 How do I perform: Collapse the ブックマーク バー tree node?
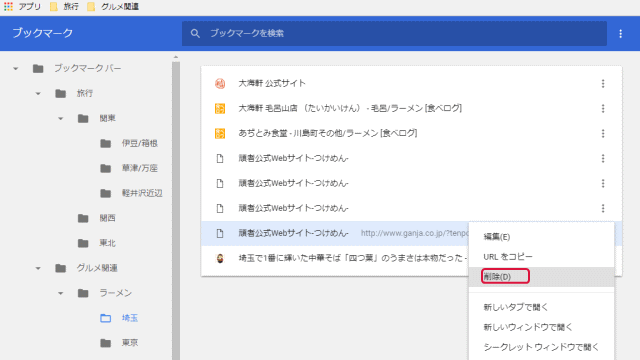(16, 69)
